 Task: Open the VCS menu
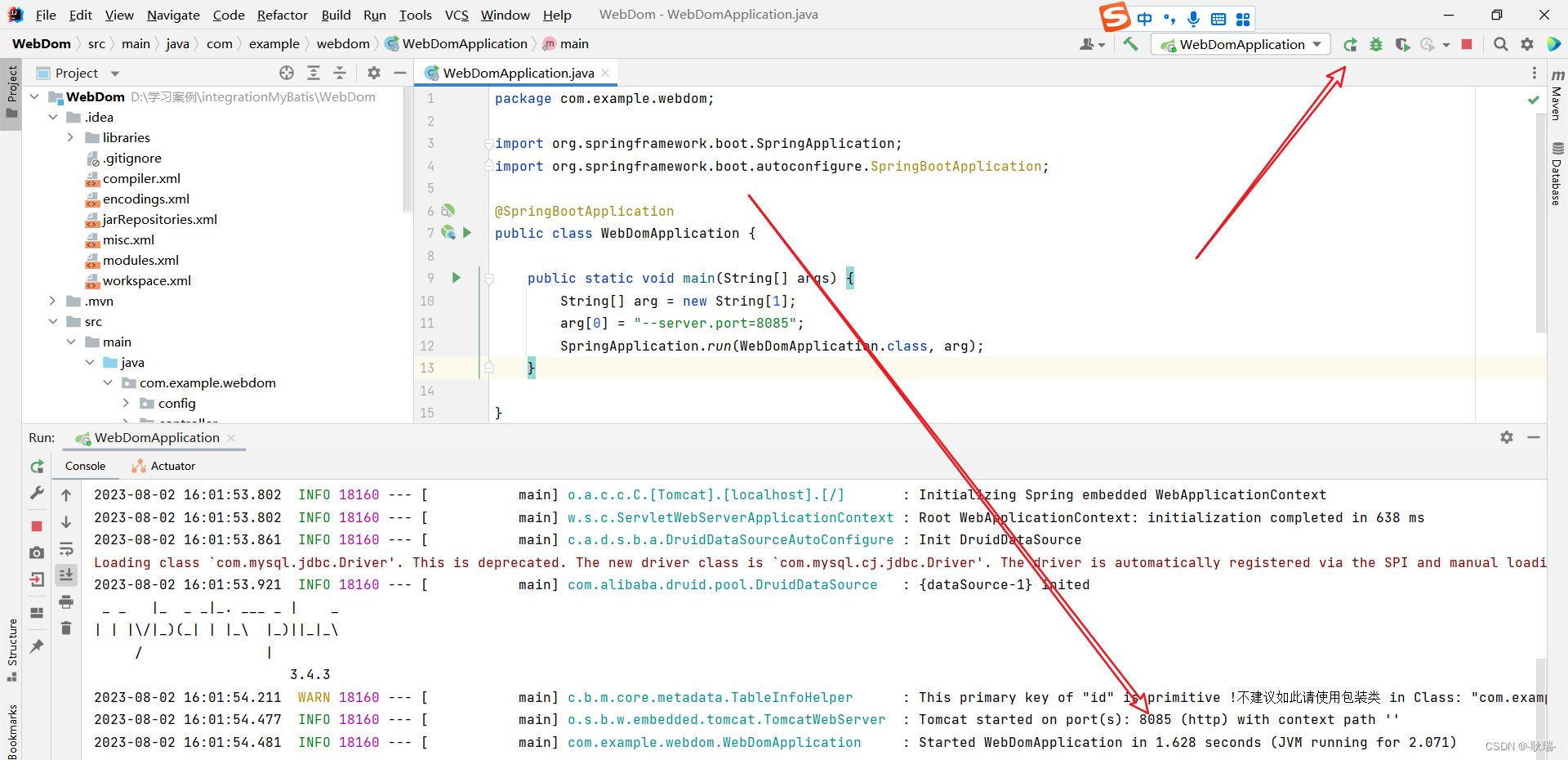[x=457, y=15]
